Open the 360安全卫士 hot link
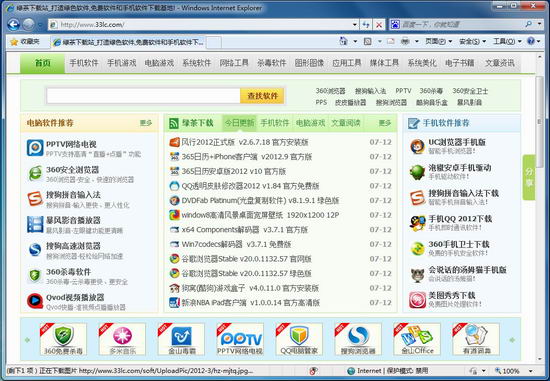The image size is (550, 381). (470, 91)
